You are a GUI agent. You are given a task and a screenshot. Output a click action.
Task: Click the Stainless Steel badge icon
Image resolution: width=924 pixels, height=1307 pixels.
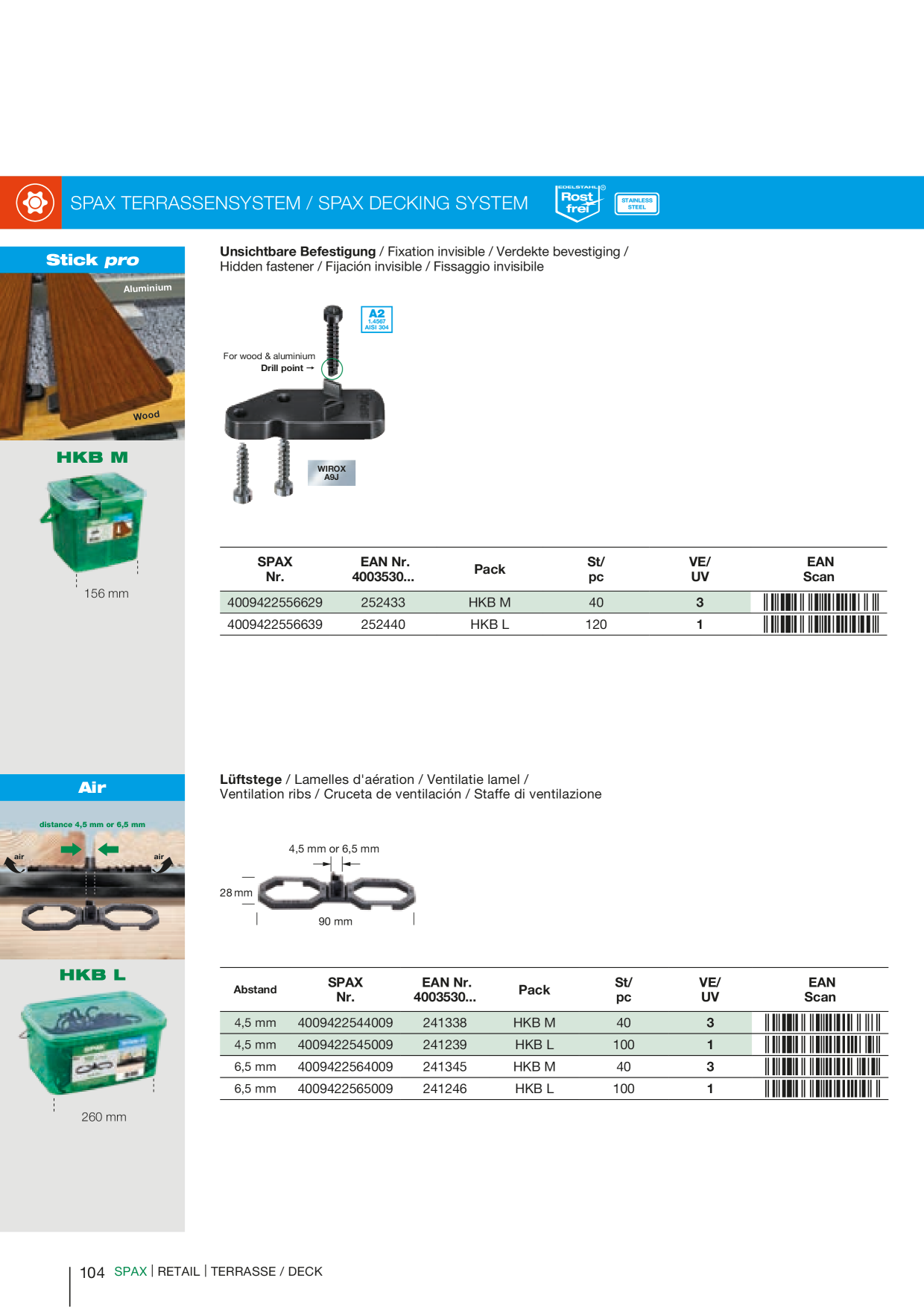click(x=637, y=203)
